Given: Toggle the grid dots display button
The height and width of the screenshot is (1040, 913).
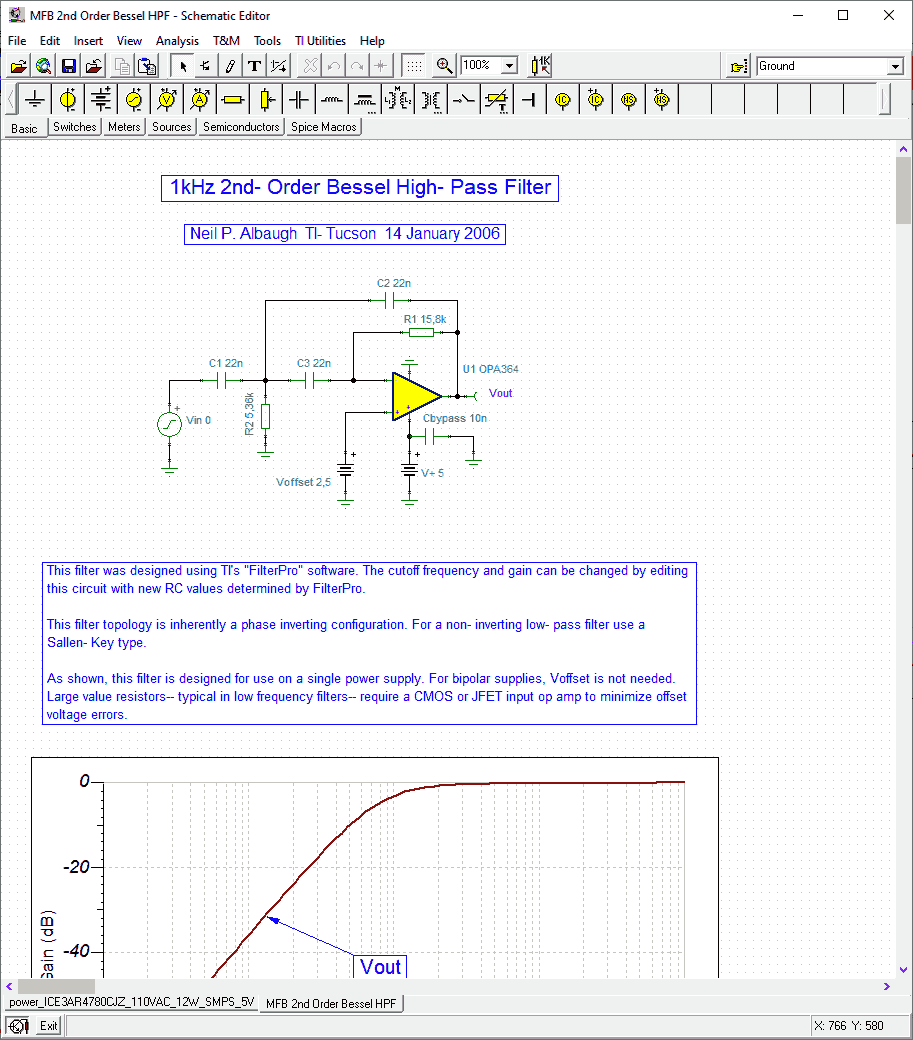Looking at the screenshot, I should [x=414, y=66].
